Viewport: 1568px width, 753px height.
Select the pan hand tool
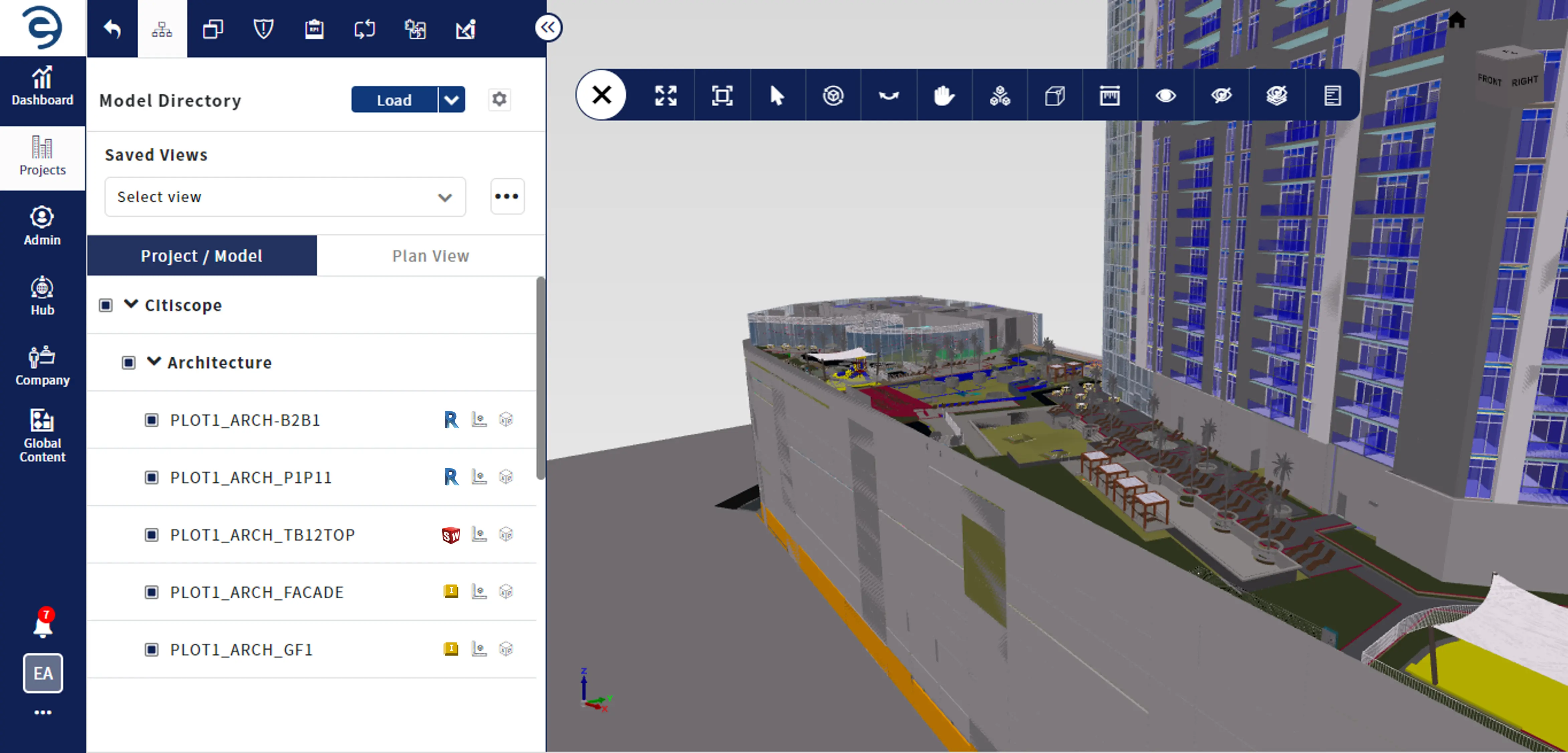click(x=944, y=96)
